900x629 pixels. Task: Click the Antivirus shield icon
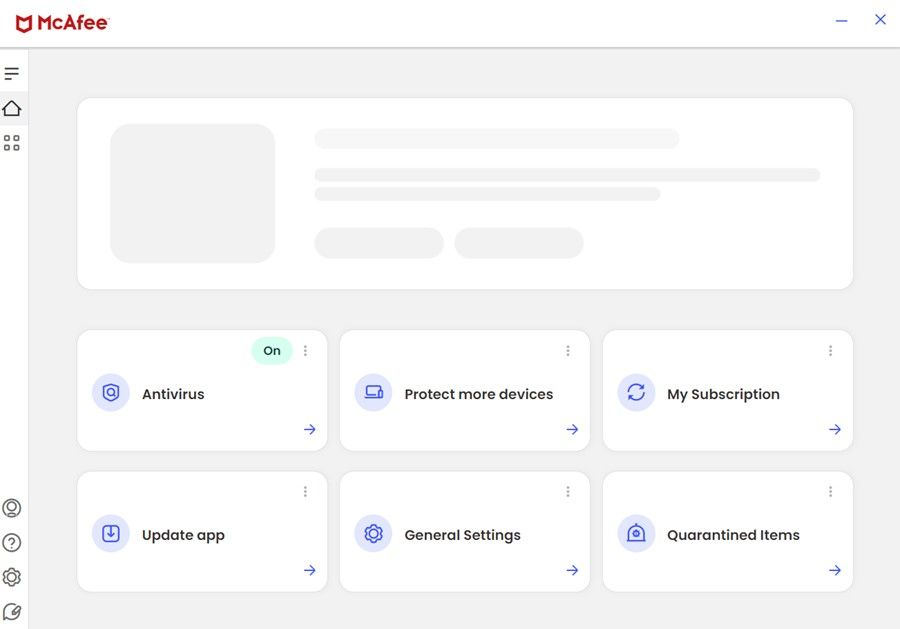click(x=111, y=393)
